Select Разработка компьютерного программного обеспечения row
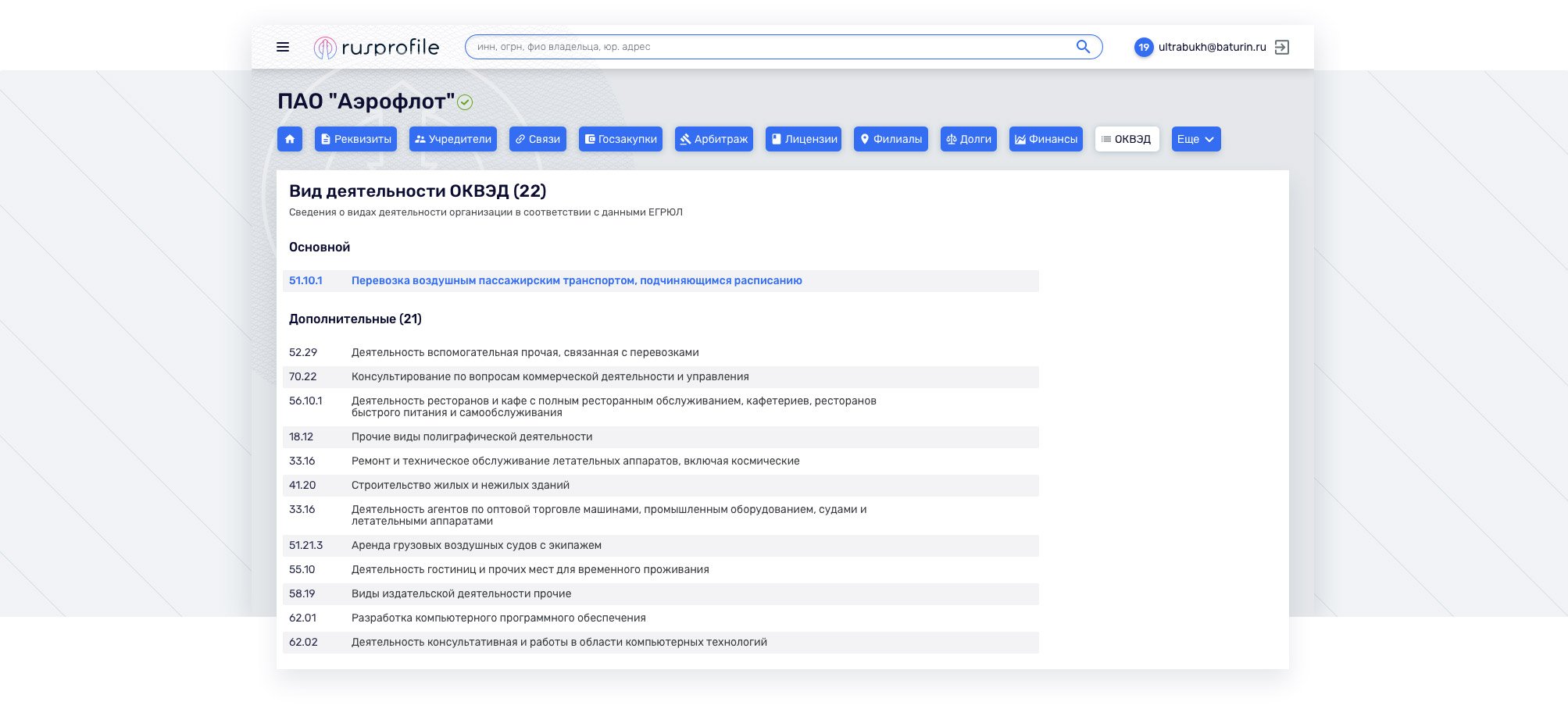This screenshot has width=1568, height=716. click(661, 618)
